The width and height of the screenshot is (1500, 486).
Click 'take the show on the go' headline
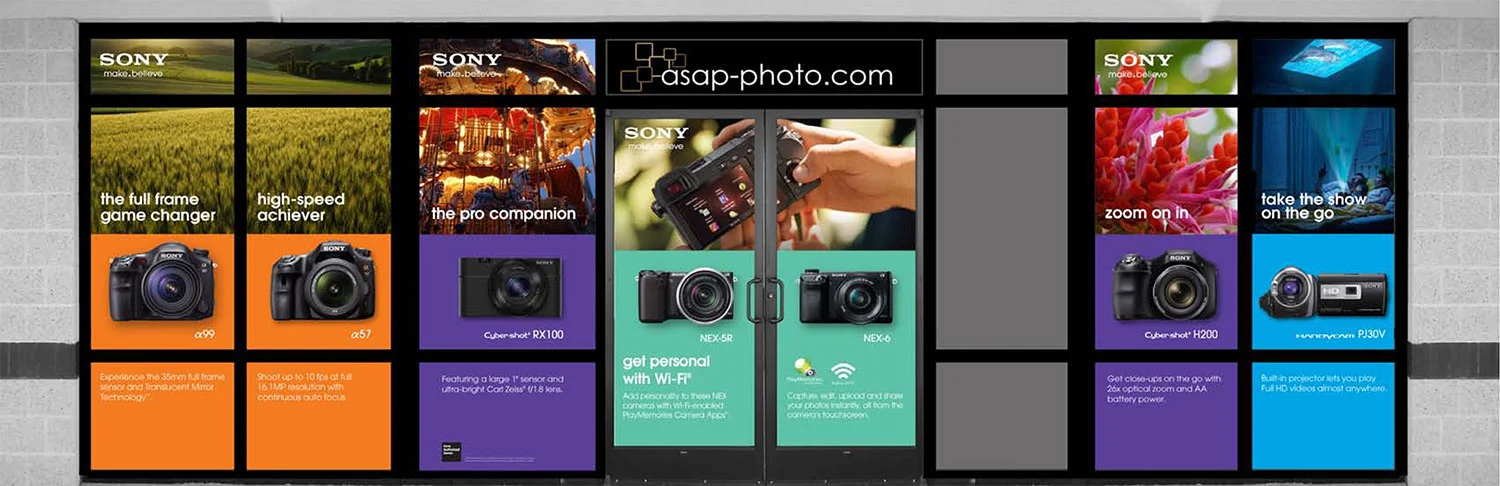(x=1314, y=206)
